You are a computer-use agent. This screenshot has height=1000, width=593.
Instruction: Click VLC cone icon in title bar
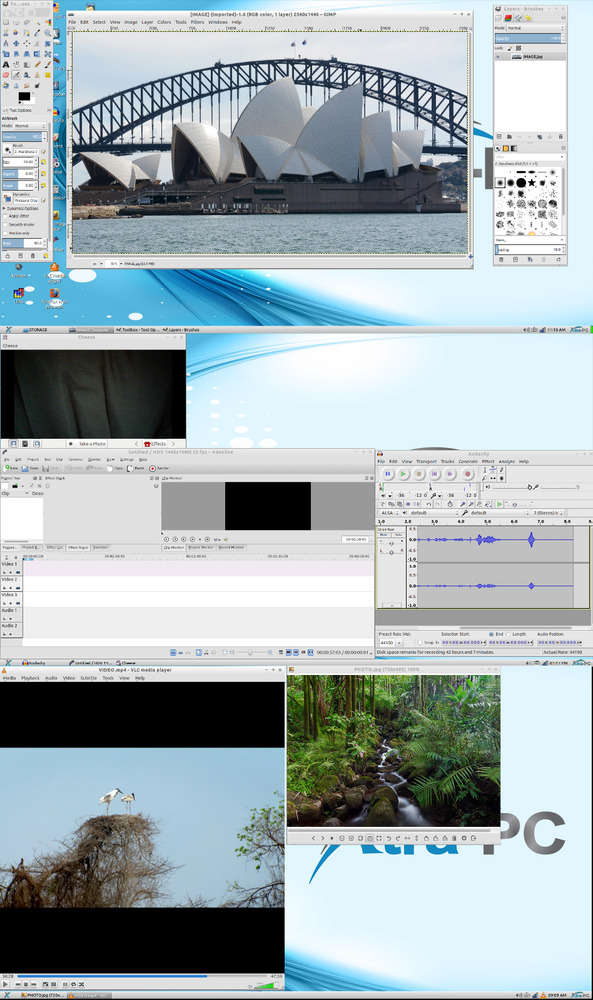tap(4, 670)
